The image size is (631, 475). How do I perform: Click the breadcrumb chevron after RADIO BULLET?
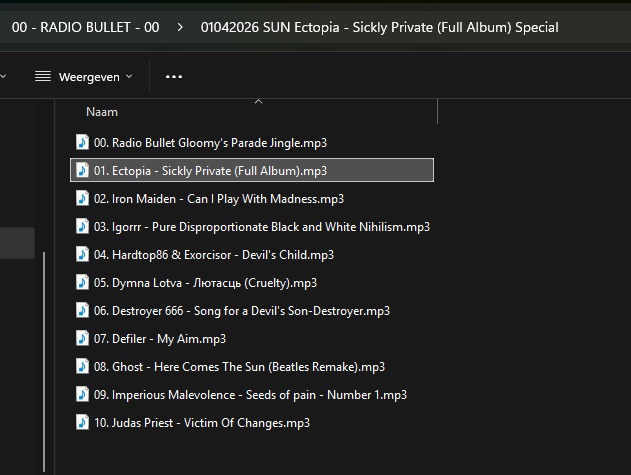click(x=180, y=27)
